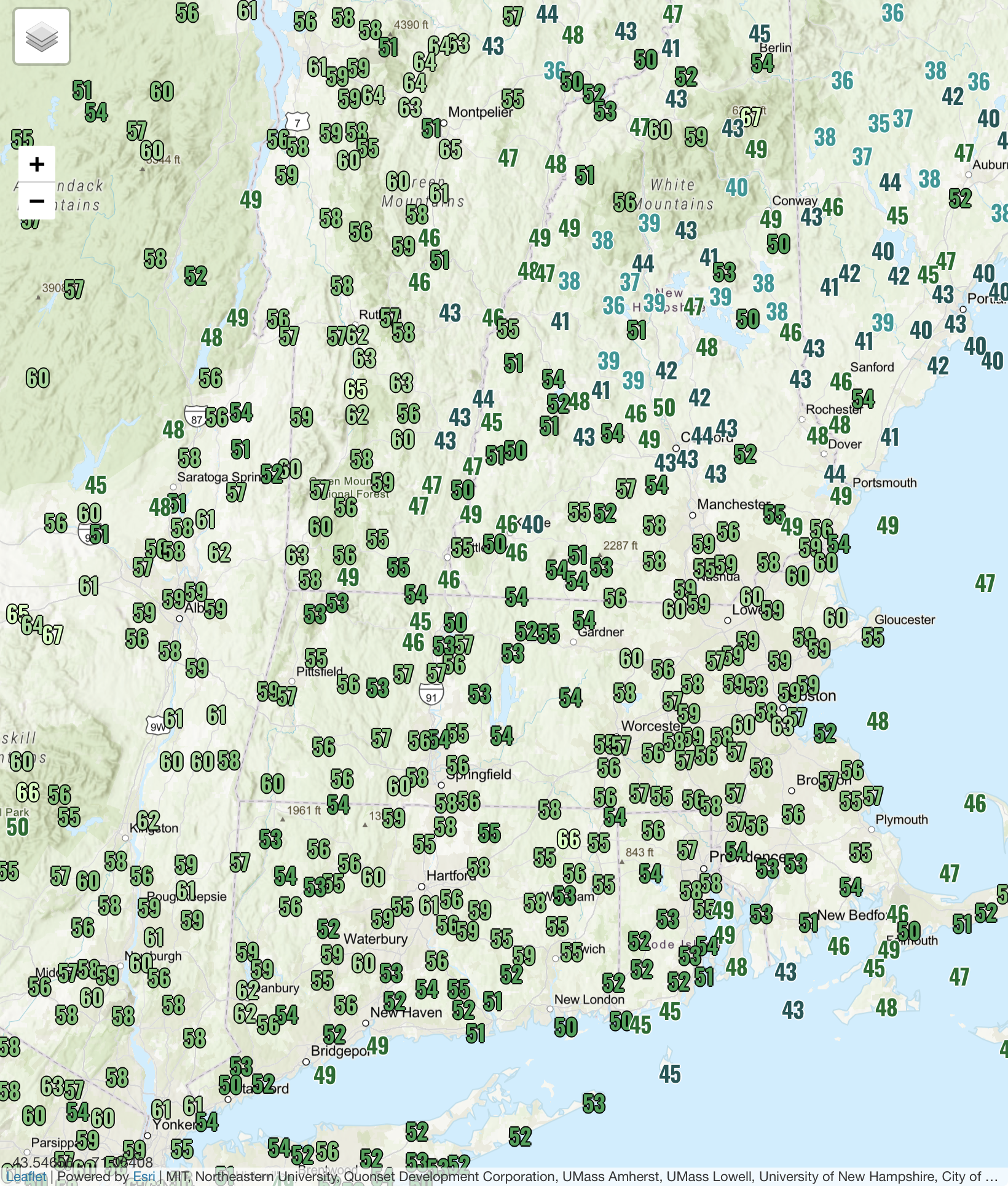
Task: Open the map layers control
Action: [x=42, y=37]
